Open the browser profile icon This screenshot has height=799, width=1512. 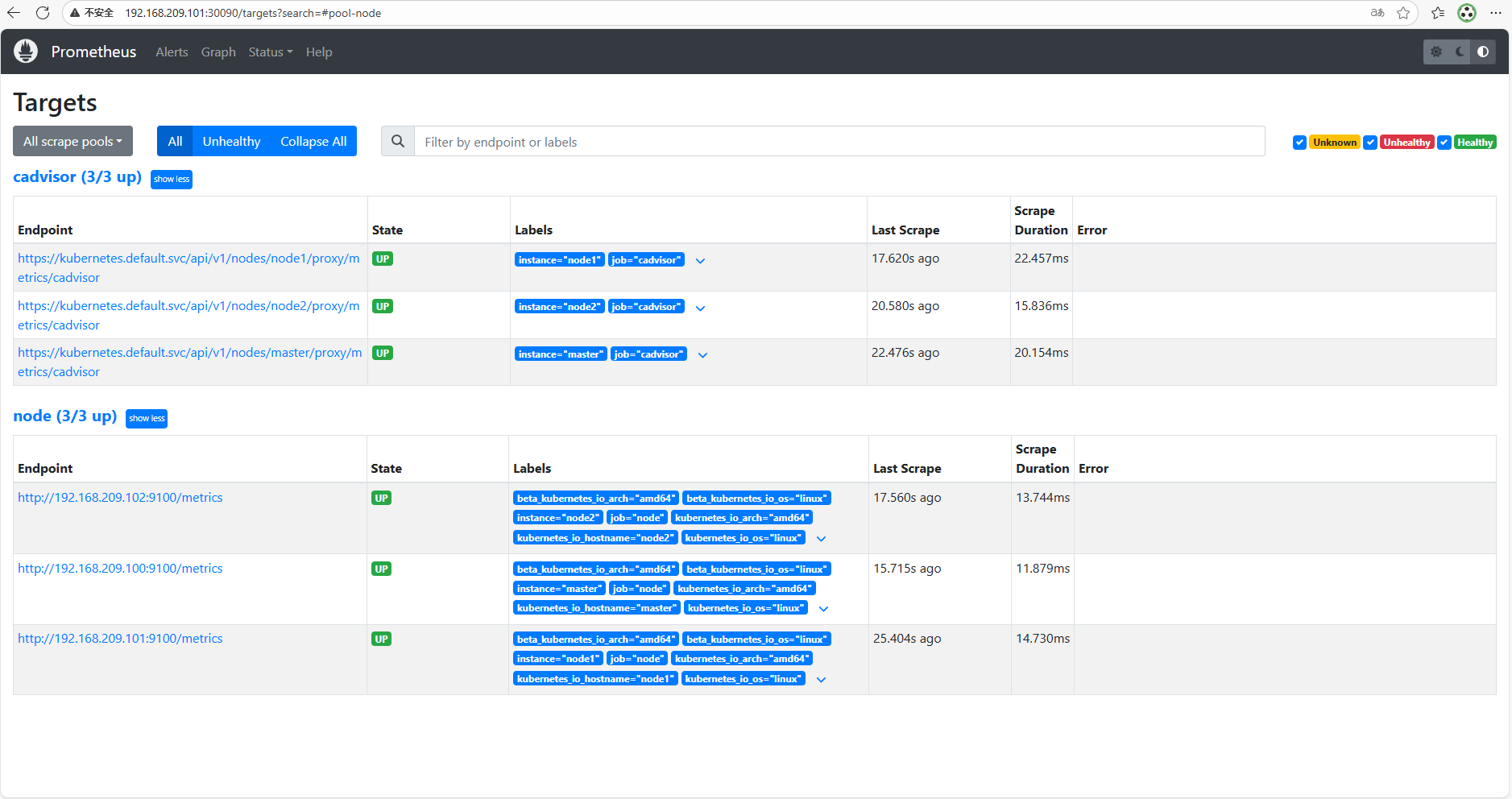click(x=1467, y=13)
